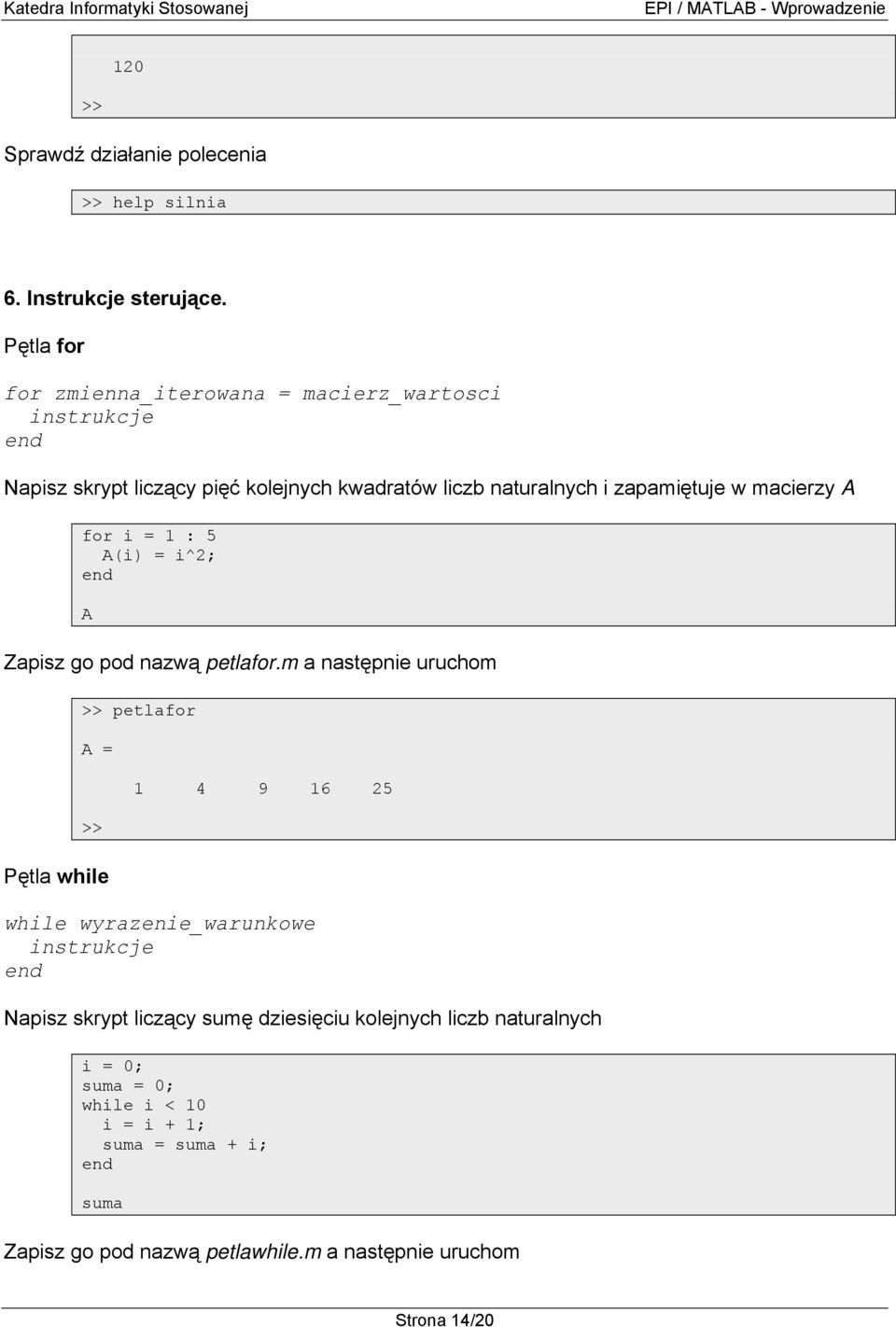This screenshot has width=896, height=1327.
Task: Click the page footer Strona 14/20
Action: click(444, 1319)
